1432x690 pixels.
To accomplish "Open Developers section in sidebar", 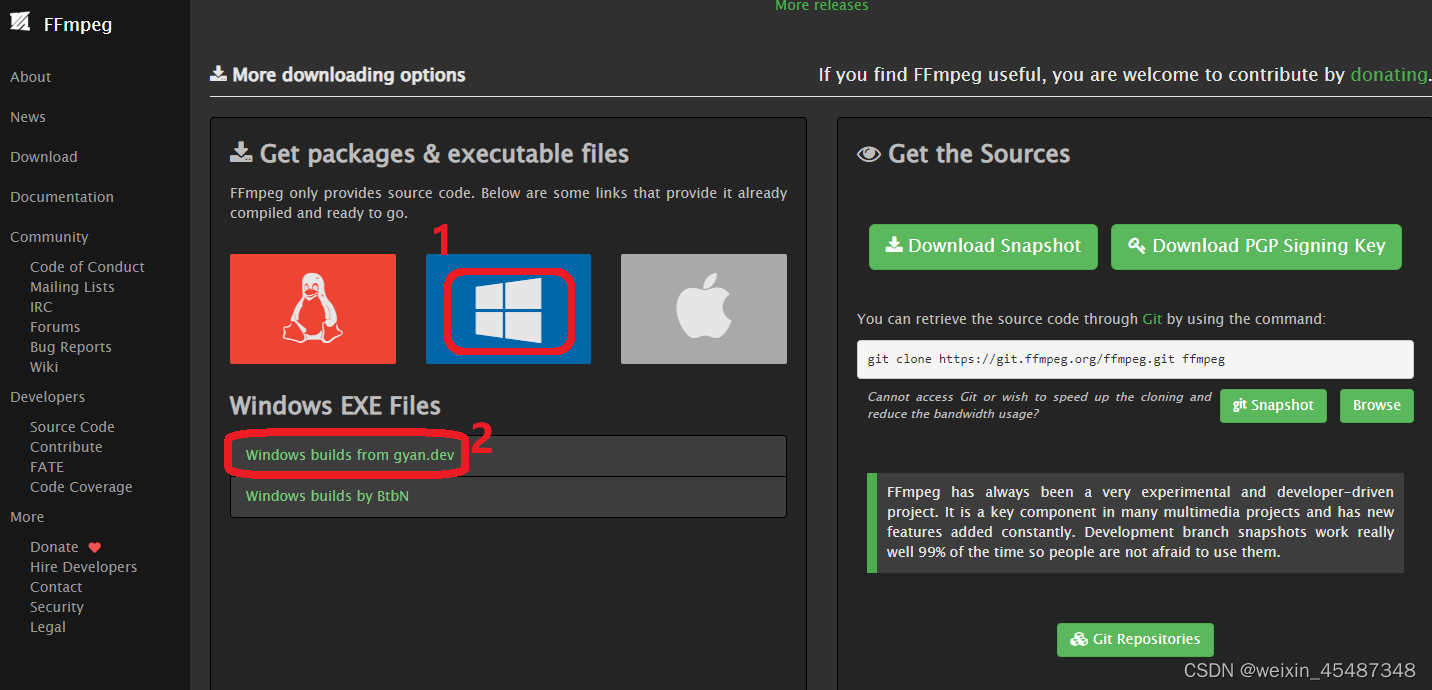I will click(47, 397).
